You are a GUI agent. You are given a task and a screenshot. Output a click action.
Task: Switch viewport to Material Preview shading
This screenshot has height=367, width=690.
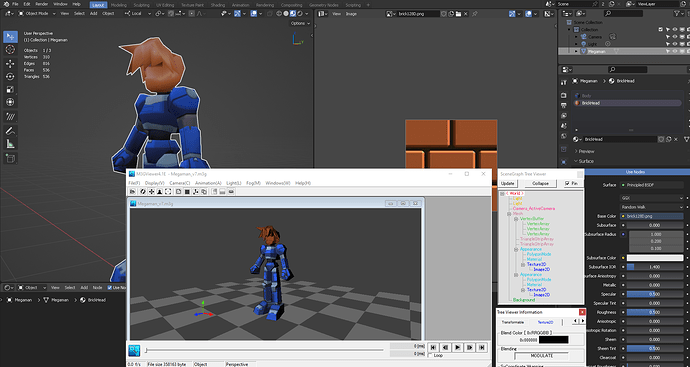click(292, 14)
